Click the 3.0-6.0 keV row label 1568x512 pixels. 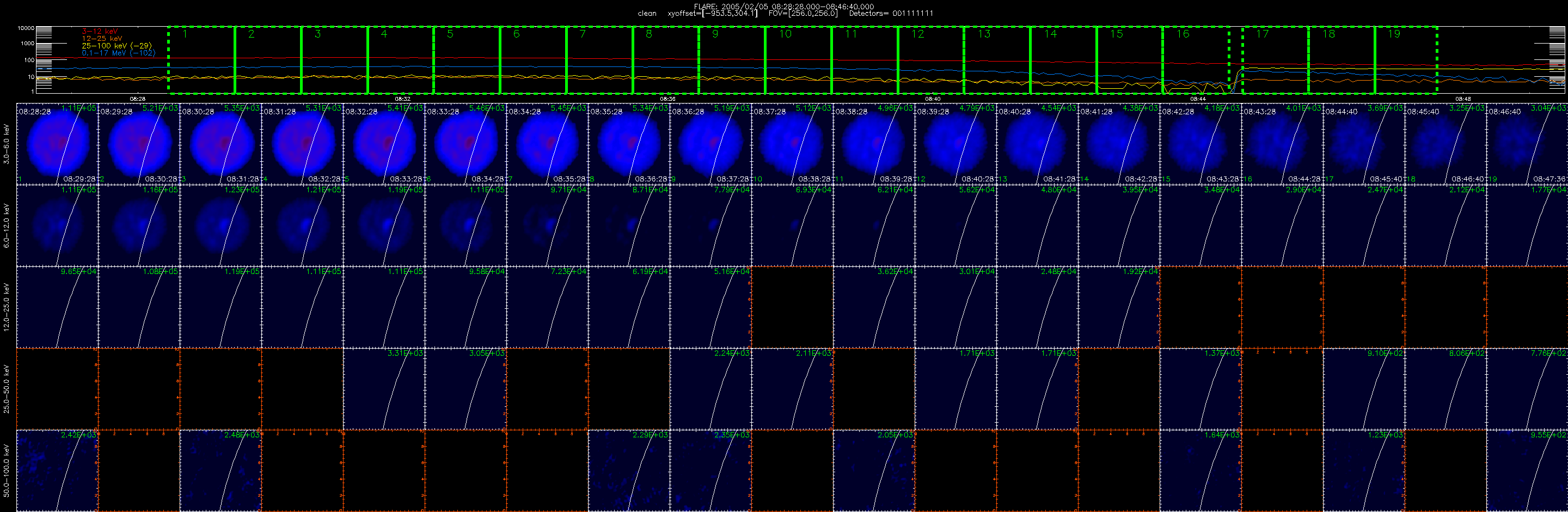(x=7, y=144)
